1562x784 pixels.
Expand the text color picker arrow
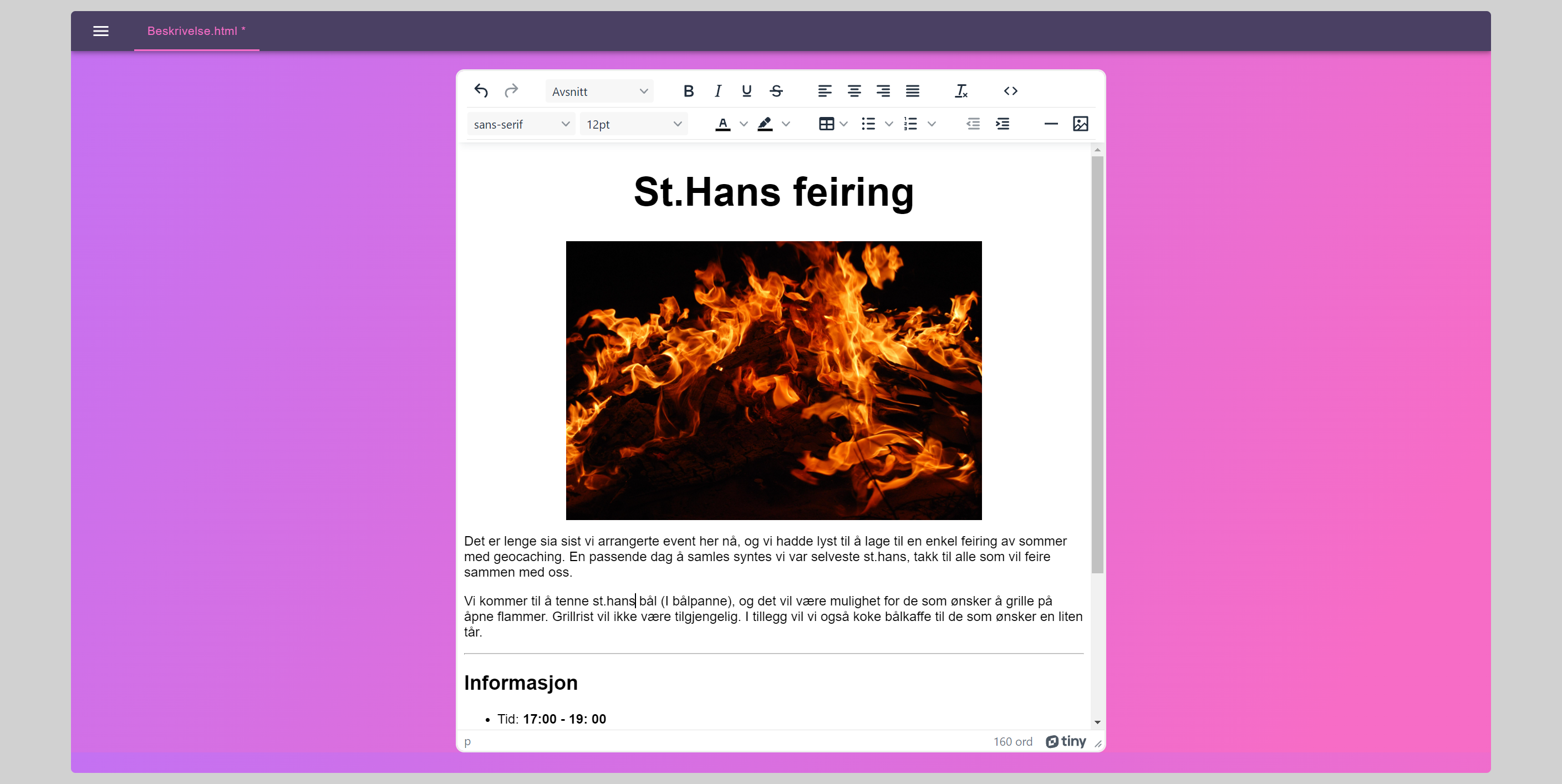tap(744, 124)
